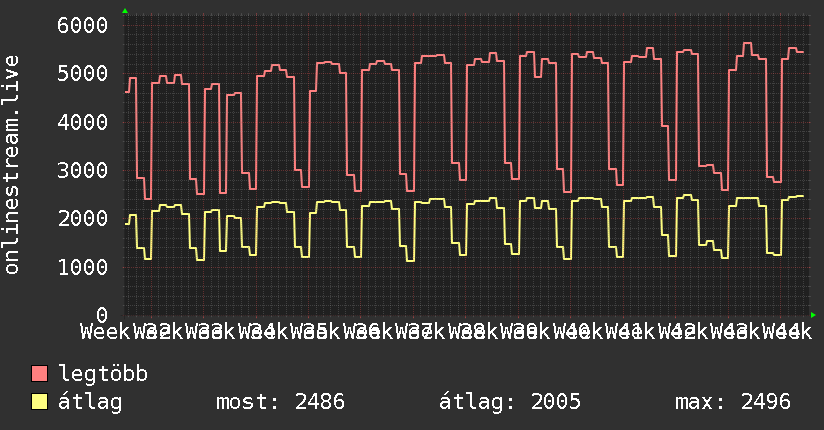Select the 'legtöbb' legend label
824x430 pixels.
103,374
